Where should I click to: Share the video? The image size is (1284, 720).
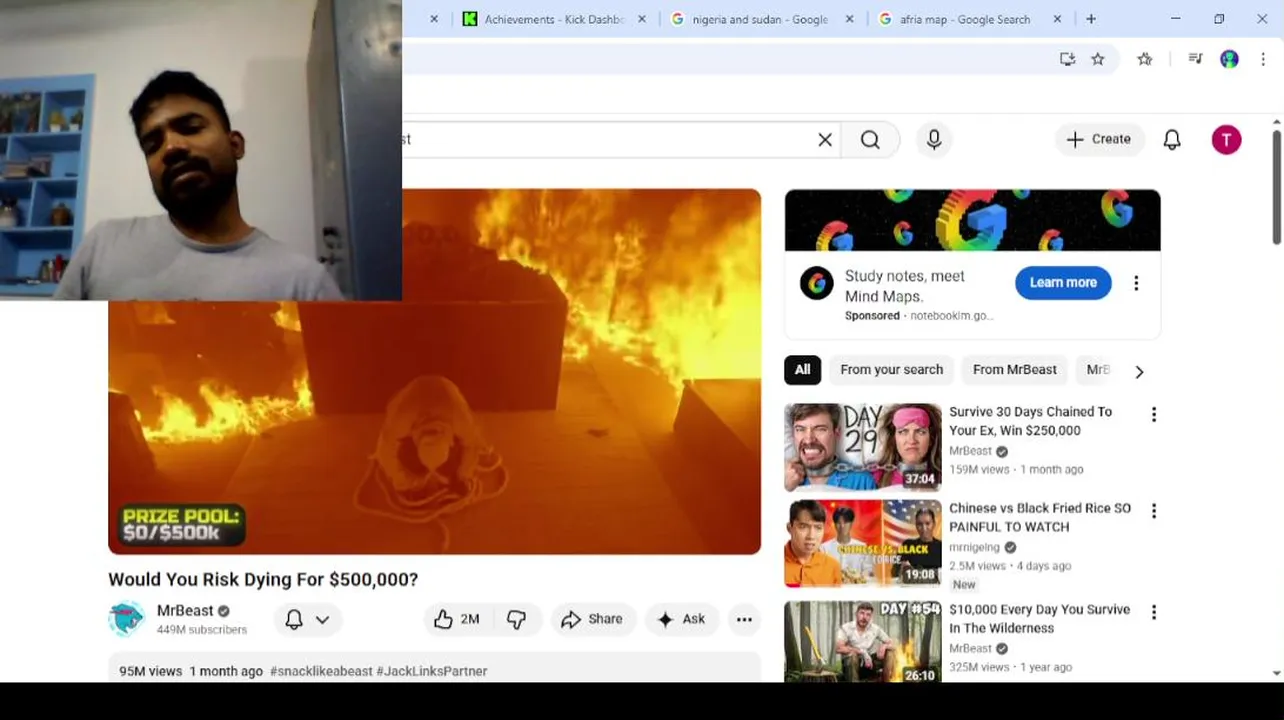point(592,619)
